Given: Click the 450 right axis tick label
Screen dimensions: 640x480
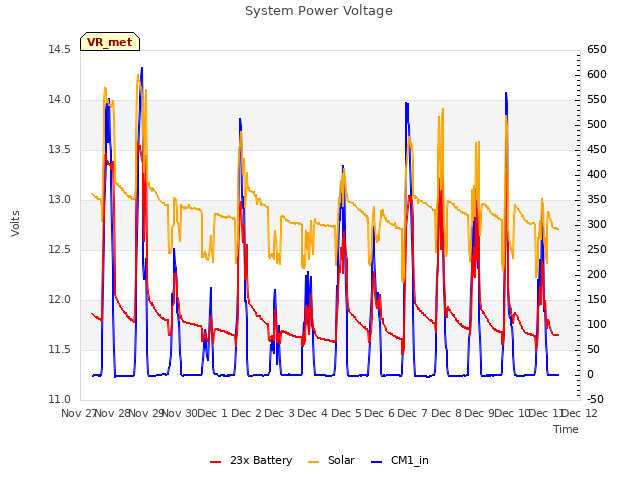Looking at the screenshot, I should click(x=597, y=150).
